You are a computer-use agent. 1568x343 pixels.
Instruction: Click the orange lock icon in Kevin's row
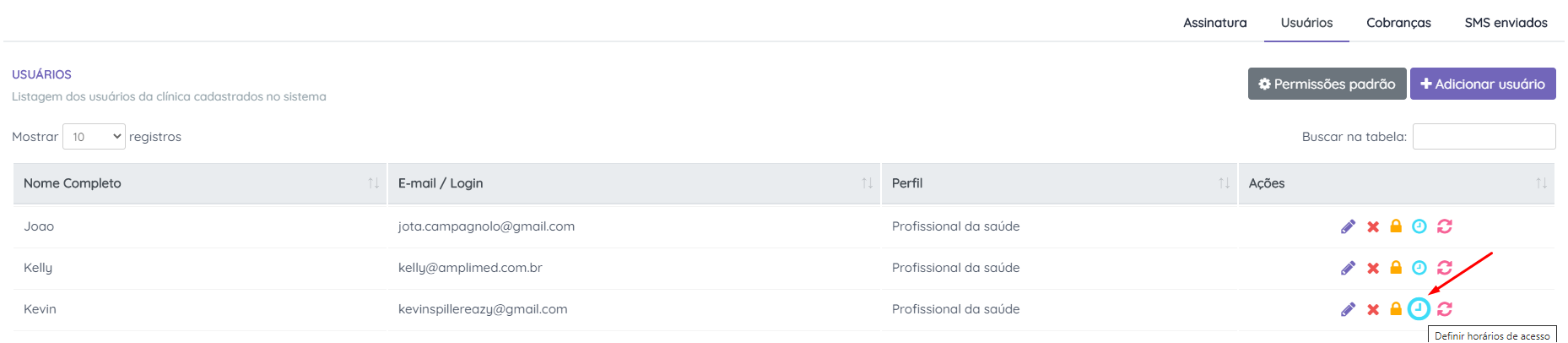[1396, 309]
